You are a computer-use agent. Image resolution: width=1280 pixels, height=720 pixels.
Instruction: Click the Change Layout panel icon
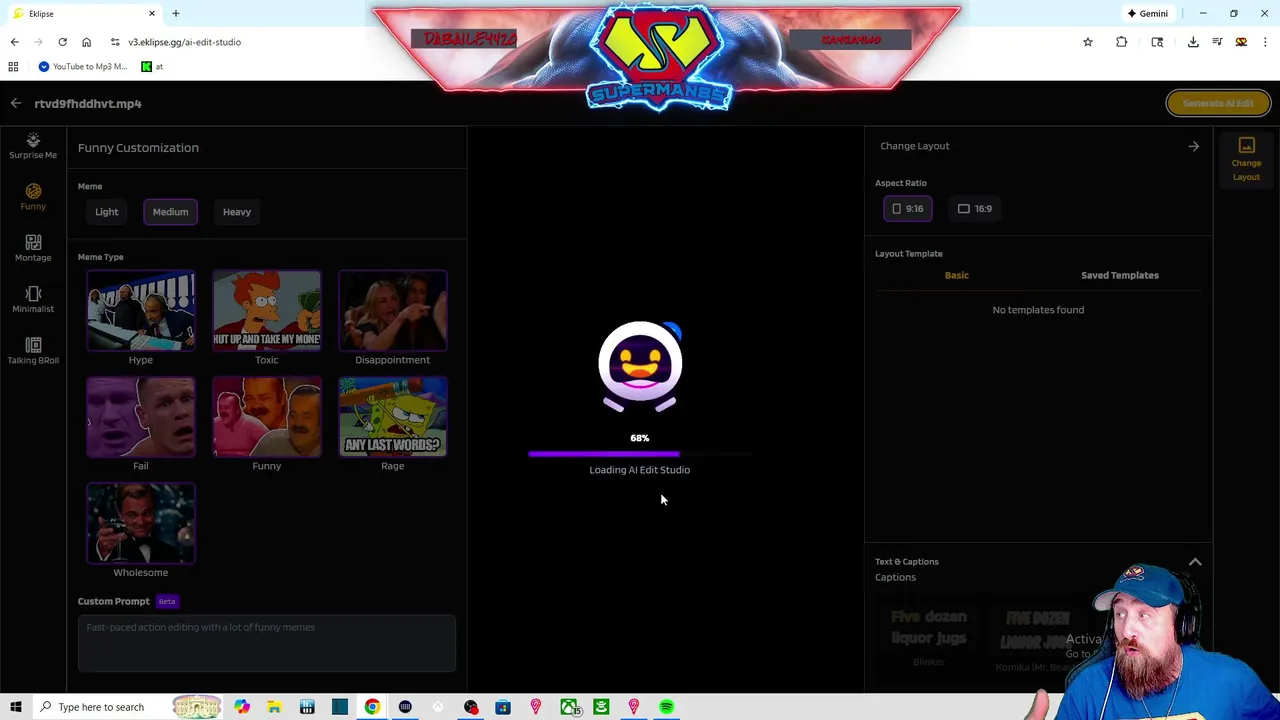[1246, 159]
